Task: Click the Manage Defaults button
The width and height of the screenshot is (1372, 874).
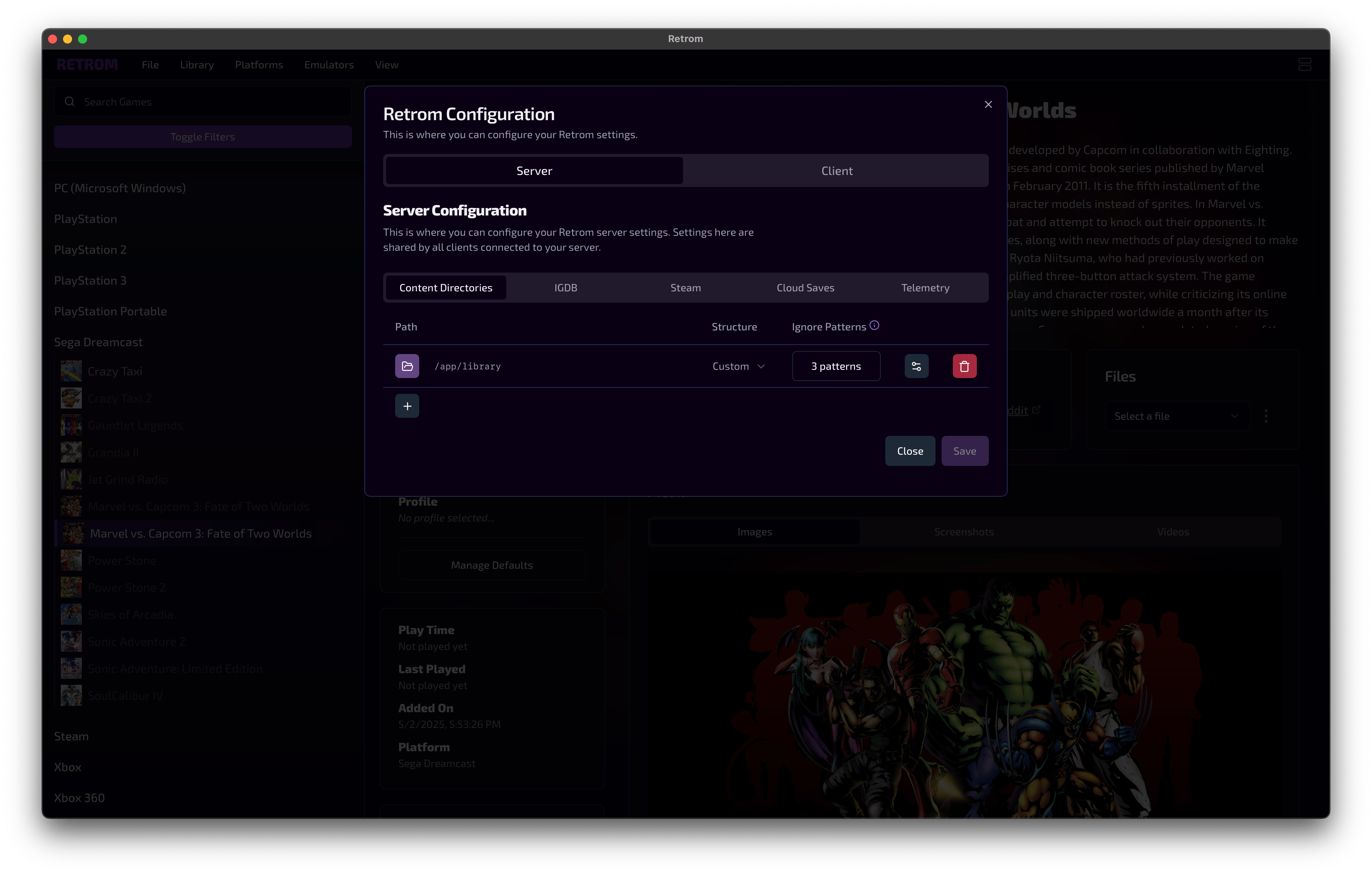Action: [492, 565]
